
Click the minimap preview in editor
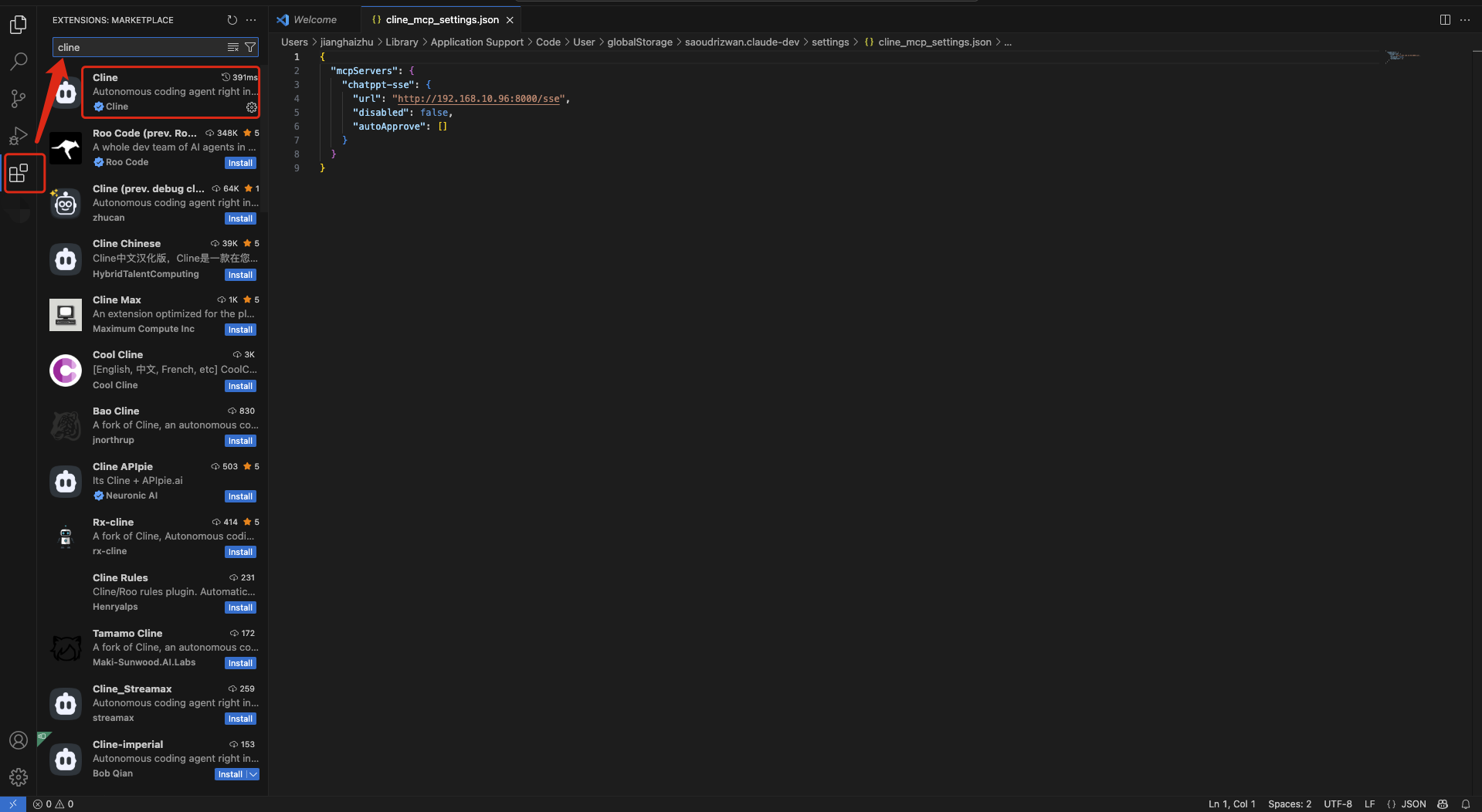click(x=1403, y=56)
